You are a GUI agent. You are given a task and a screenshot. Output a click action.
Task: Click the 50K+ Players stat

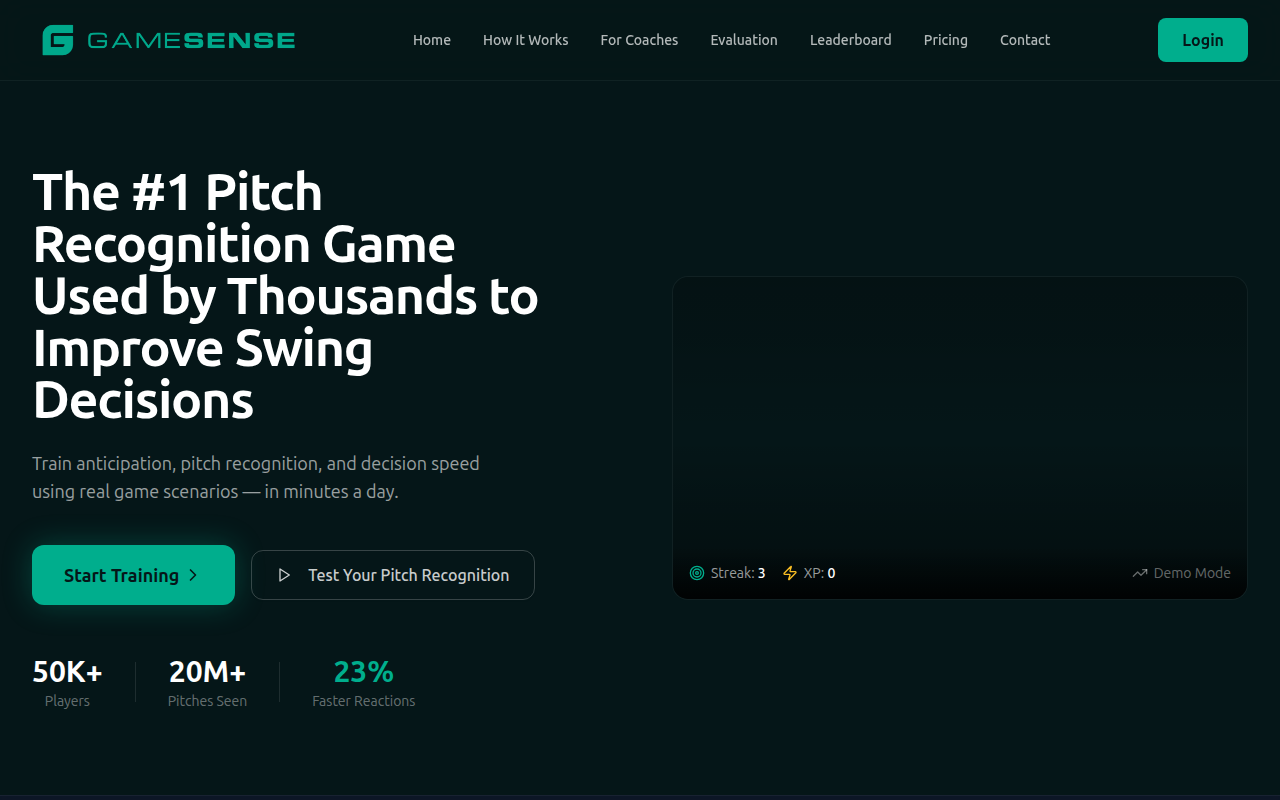67,683
